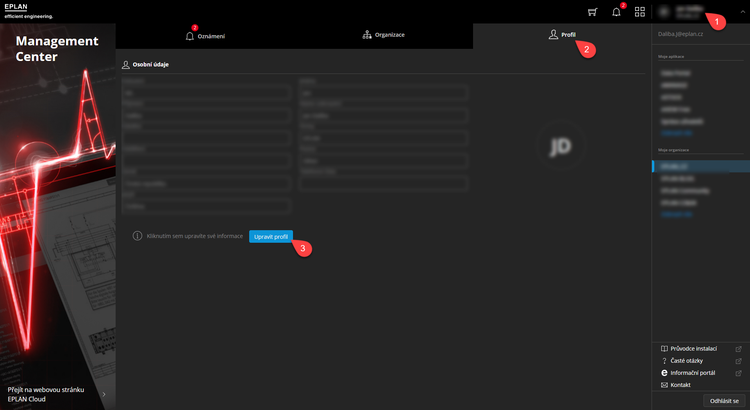This screenshot has height=410, width=750.
Task: Click the Daliba.j@eplan.cz email
Action: 680,34
